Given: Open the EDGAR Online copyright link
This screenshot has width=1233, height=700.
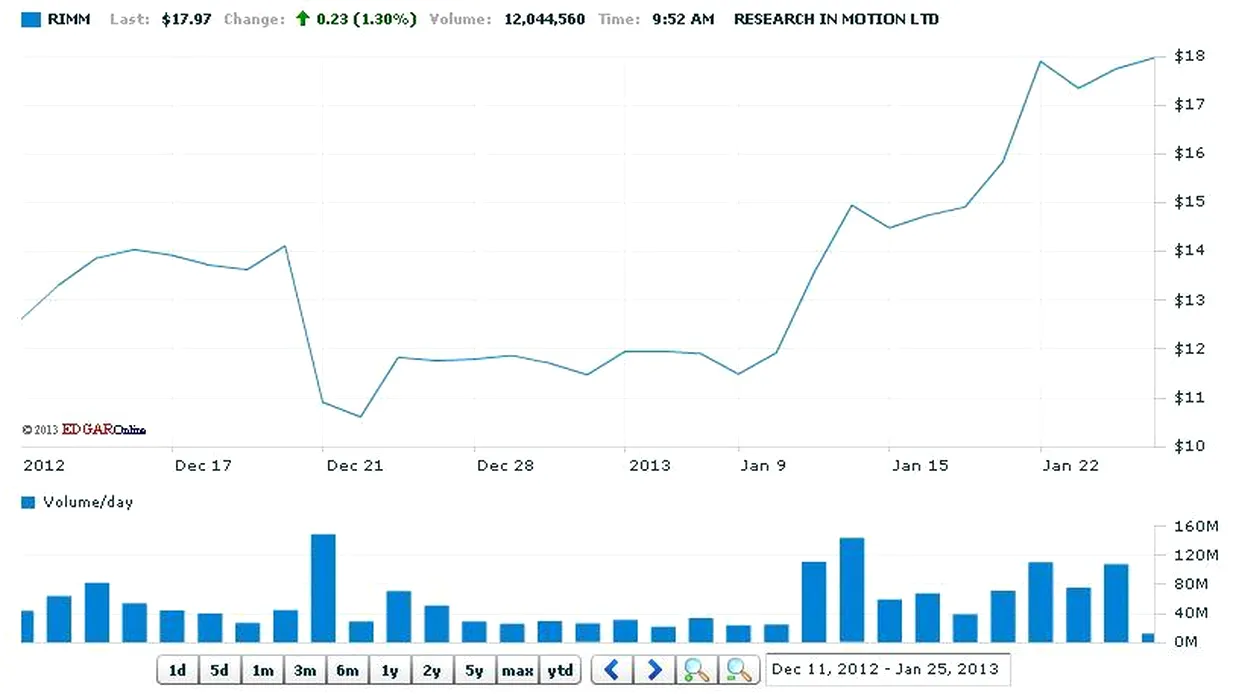Looking at the screenshot, I should point(103,430).
